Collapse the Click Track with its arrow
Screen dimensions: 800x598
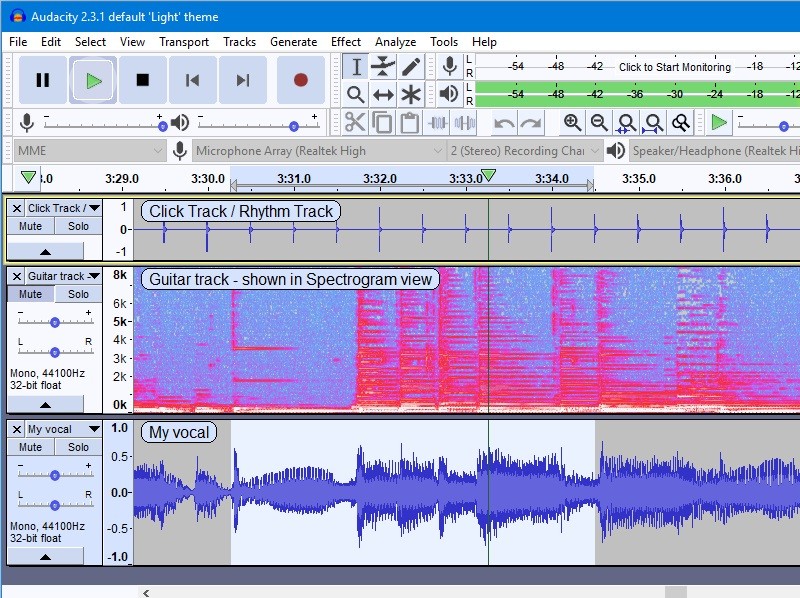[45, 252]
